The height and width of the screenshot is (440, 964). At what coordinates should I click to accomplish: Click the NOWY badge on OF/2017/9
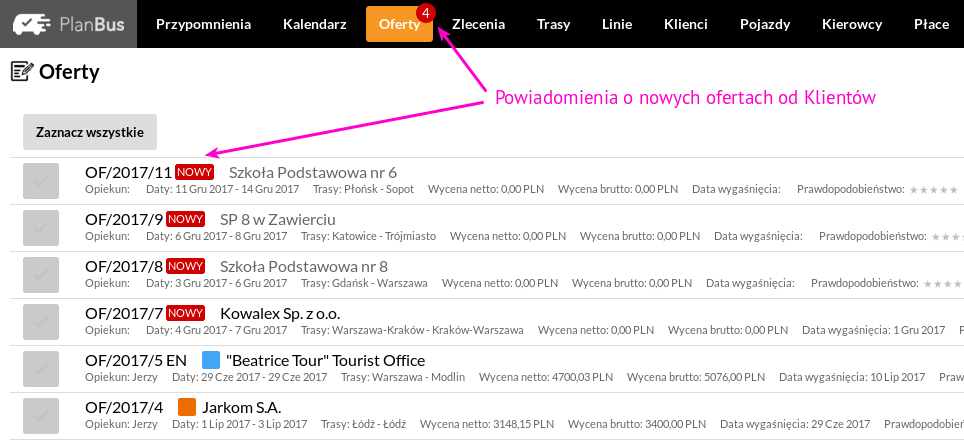[186, 219]
